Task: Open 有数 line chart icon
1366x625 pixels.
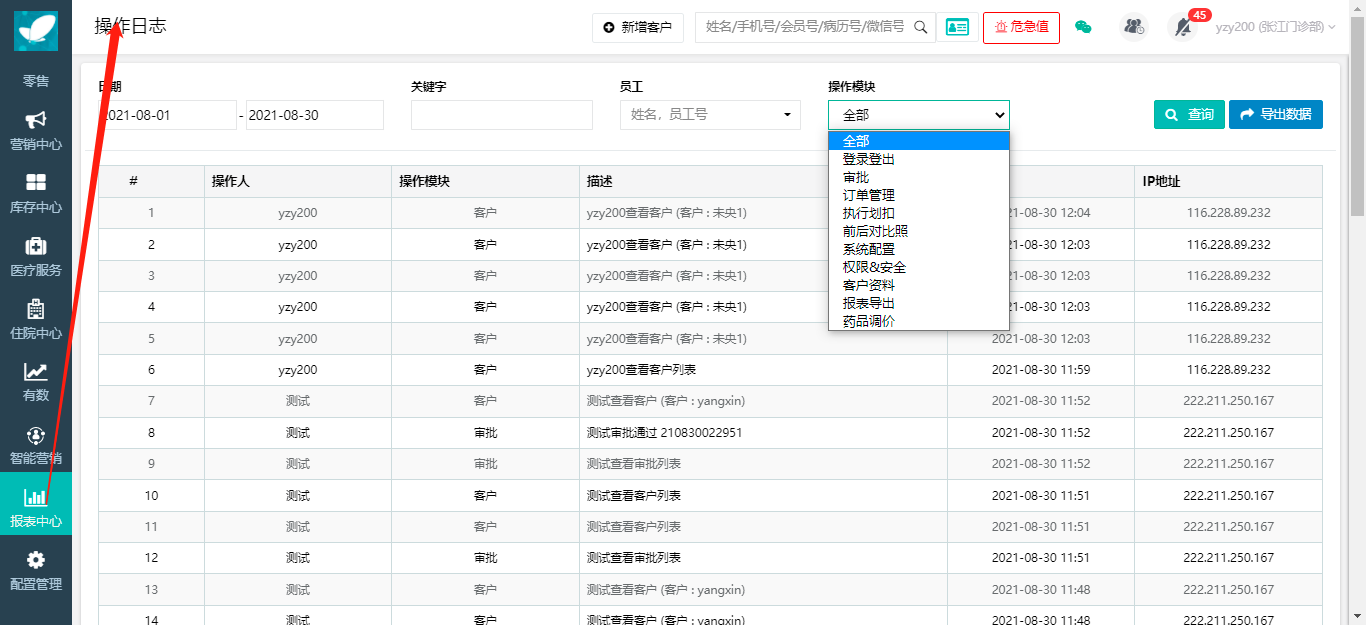Action: point(36,372)
